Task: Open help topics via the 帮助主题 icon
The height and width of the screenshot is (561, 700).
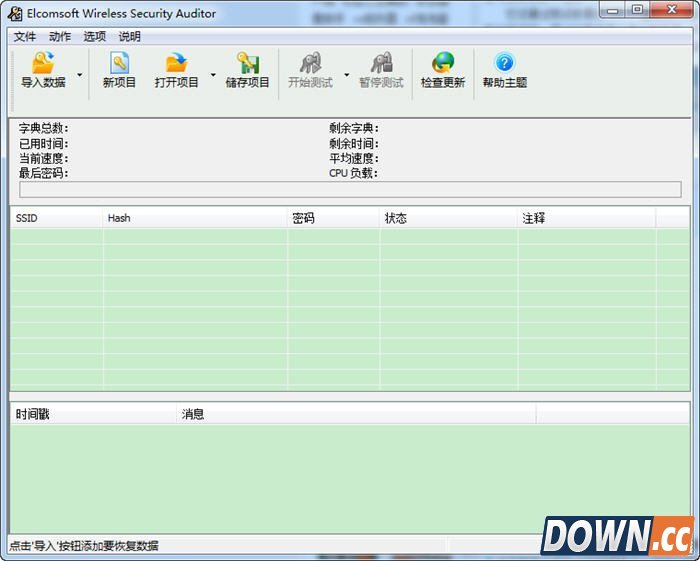Action: [504, 63]
